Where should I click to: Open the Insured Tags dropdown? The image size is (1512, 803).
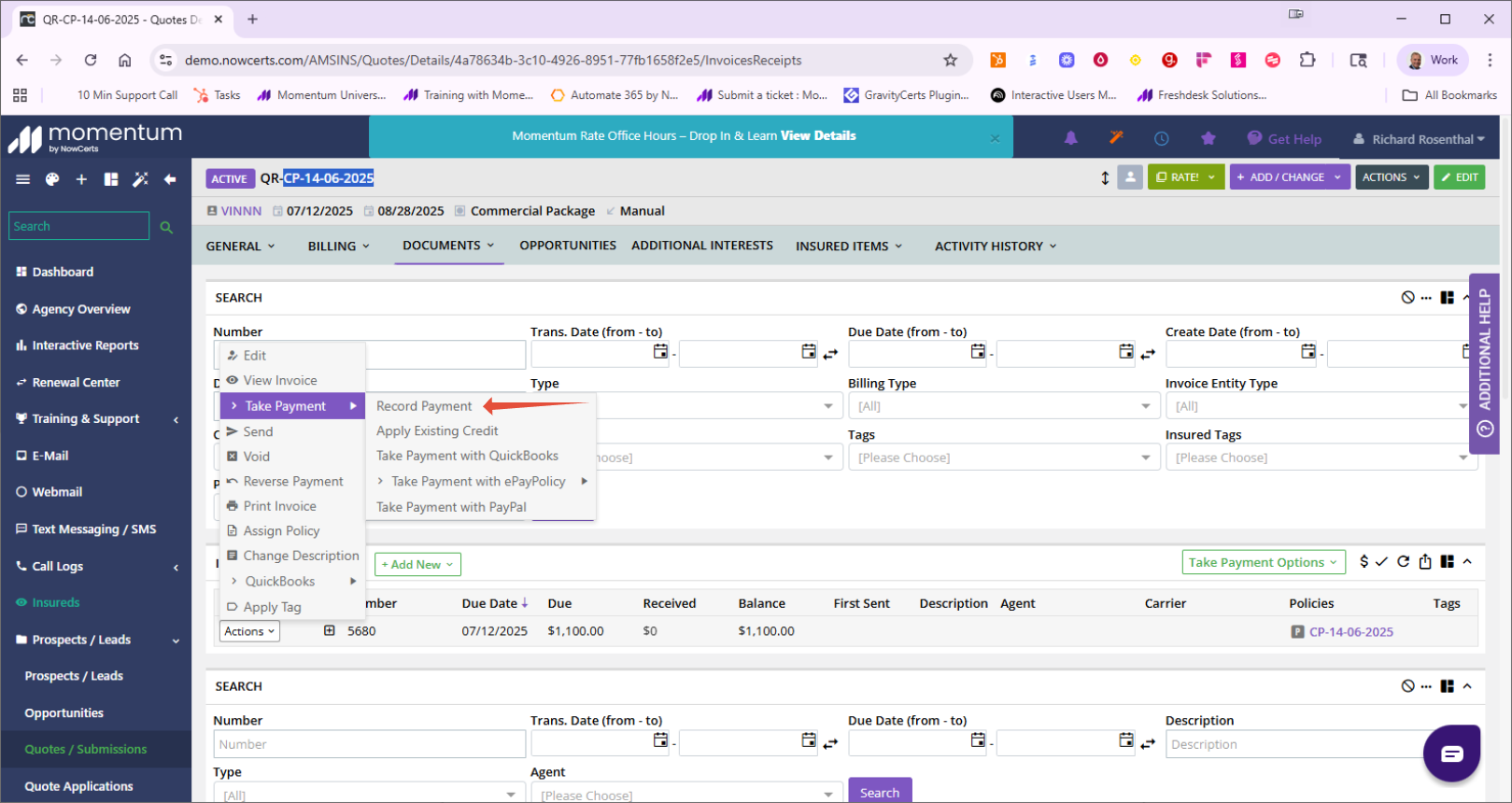(x=1321, y=458)
